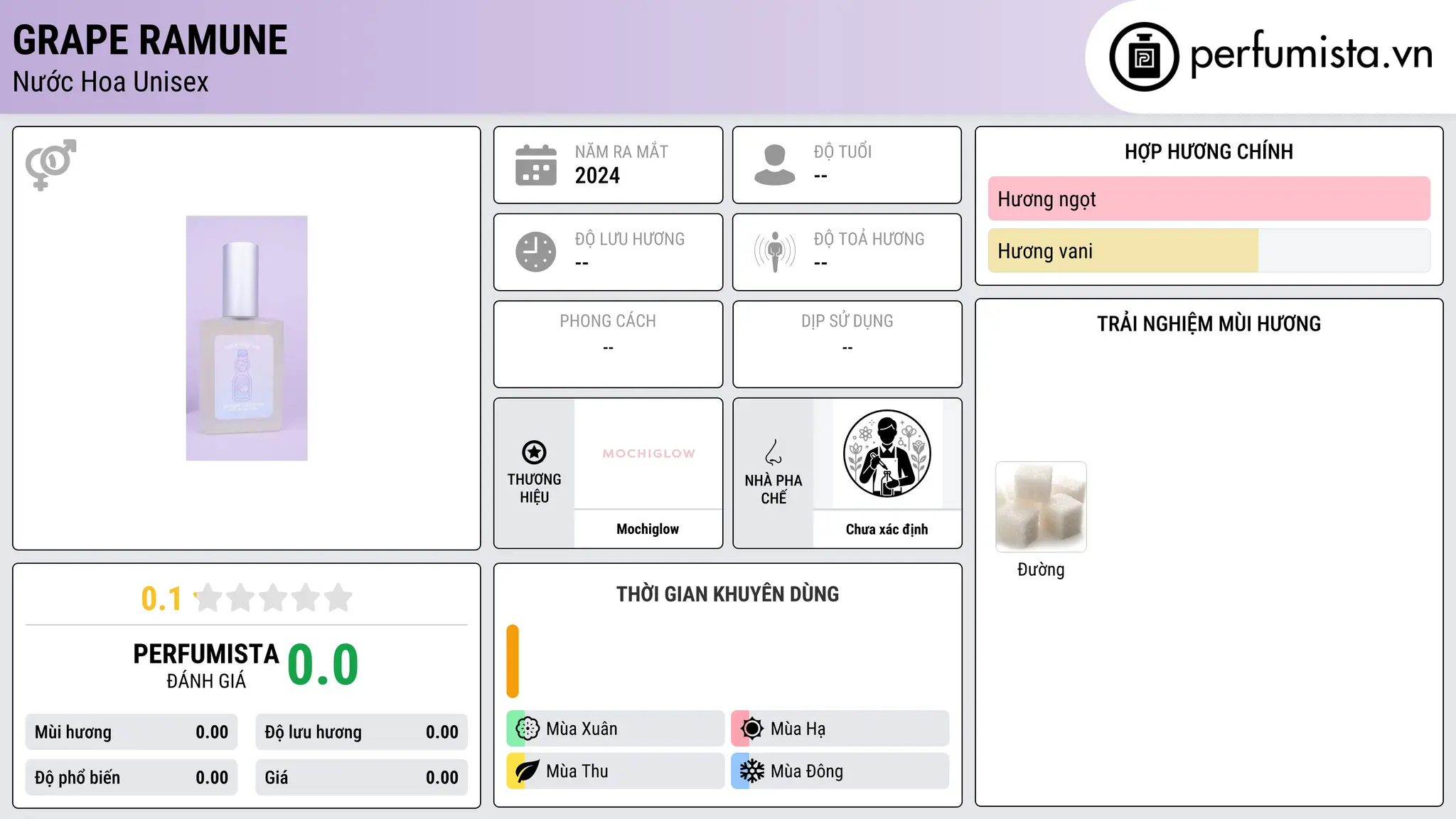Screen dimensions: 1456x819
Task: Click the 0.1 user rating value
Action: tap(161, 599)
